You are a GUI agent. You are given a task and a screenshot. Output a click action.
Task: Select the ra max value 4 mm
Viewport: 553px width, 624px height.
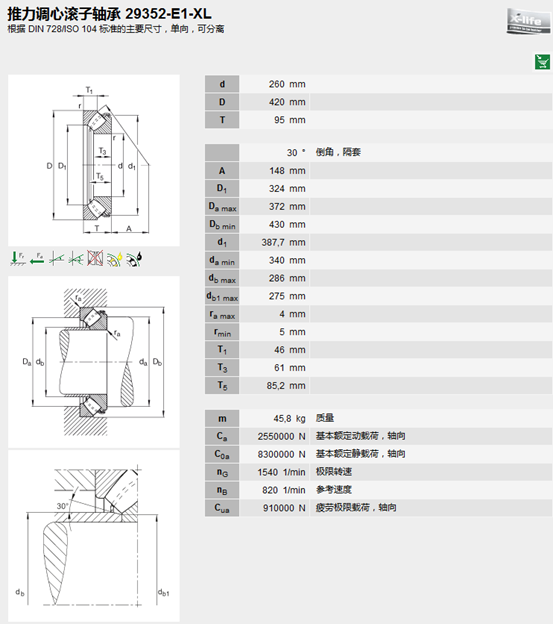click(292, 314)
